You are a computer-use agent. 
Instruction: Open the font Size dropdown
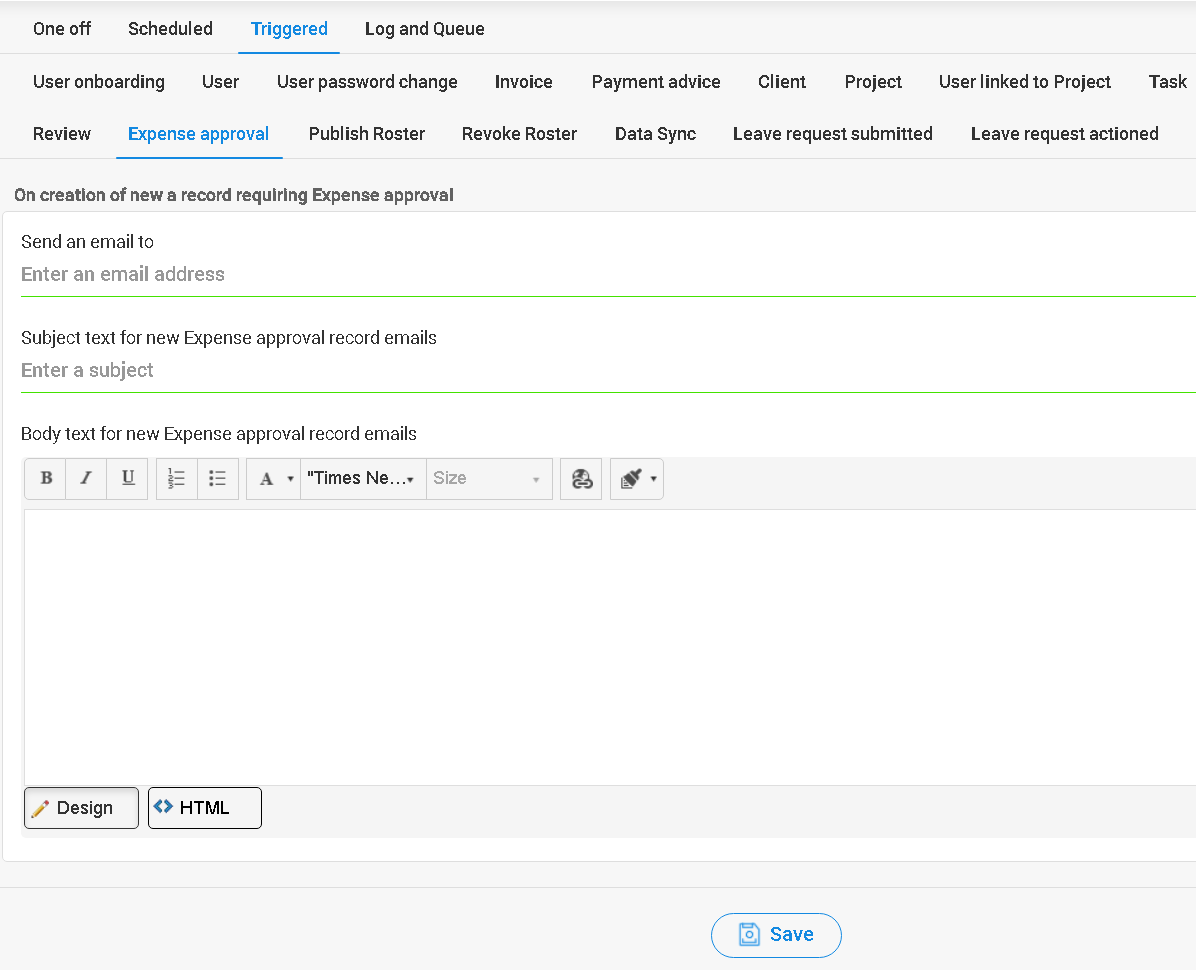click(x=488, y=479)
